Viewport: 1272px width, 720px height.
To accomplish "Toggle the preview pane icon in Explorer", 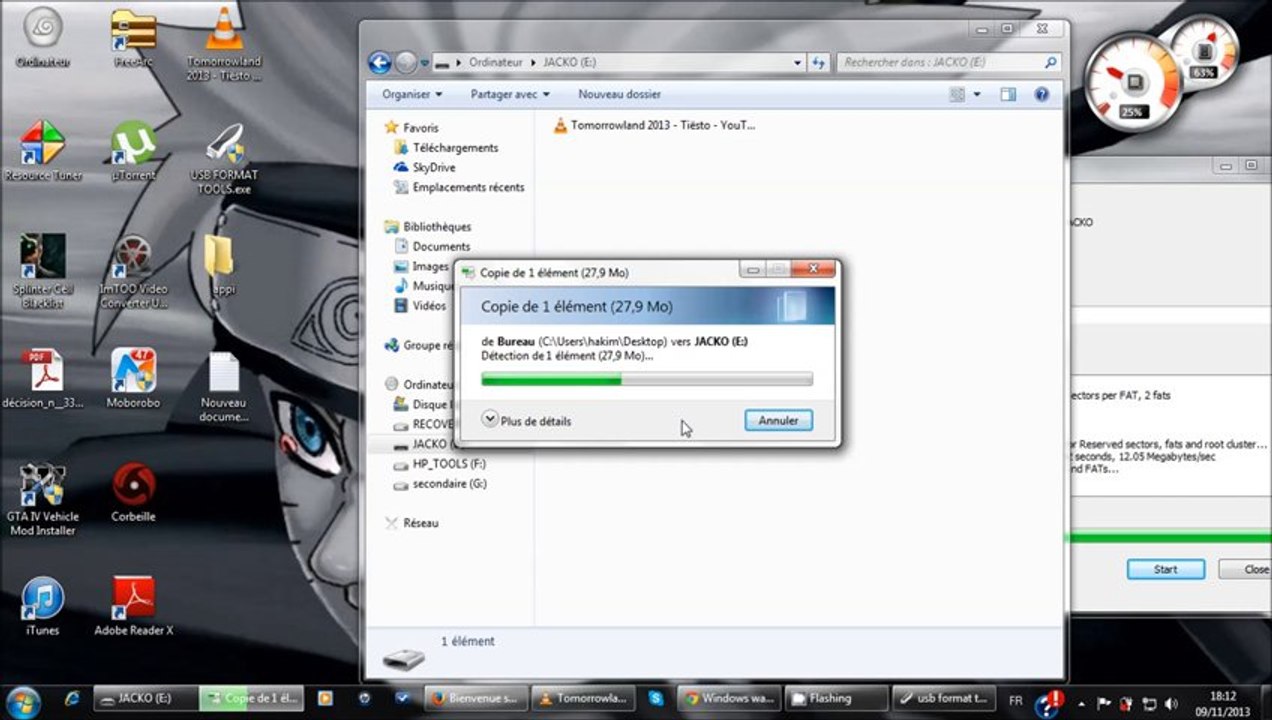I will coord(1008,94).
